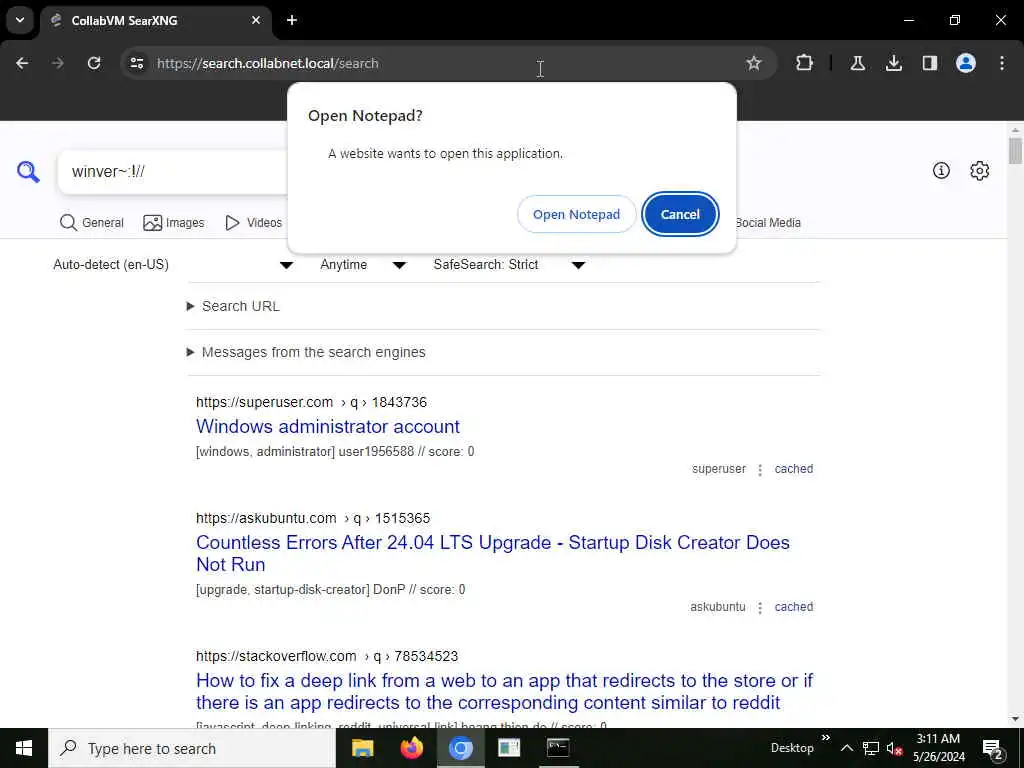Open superuser result three-dot options

[760, 470]
